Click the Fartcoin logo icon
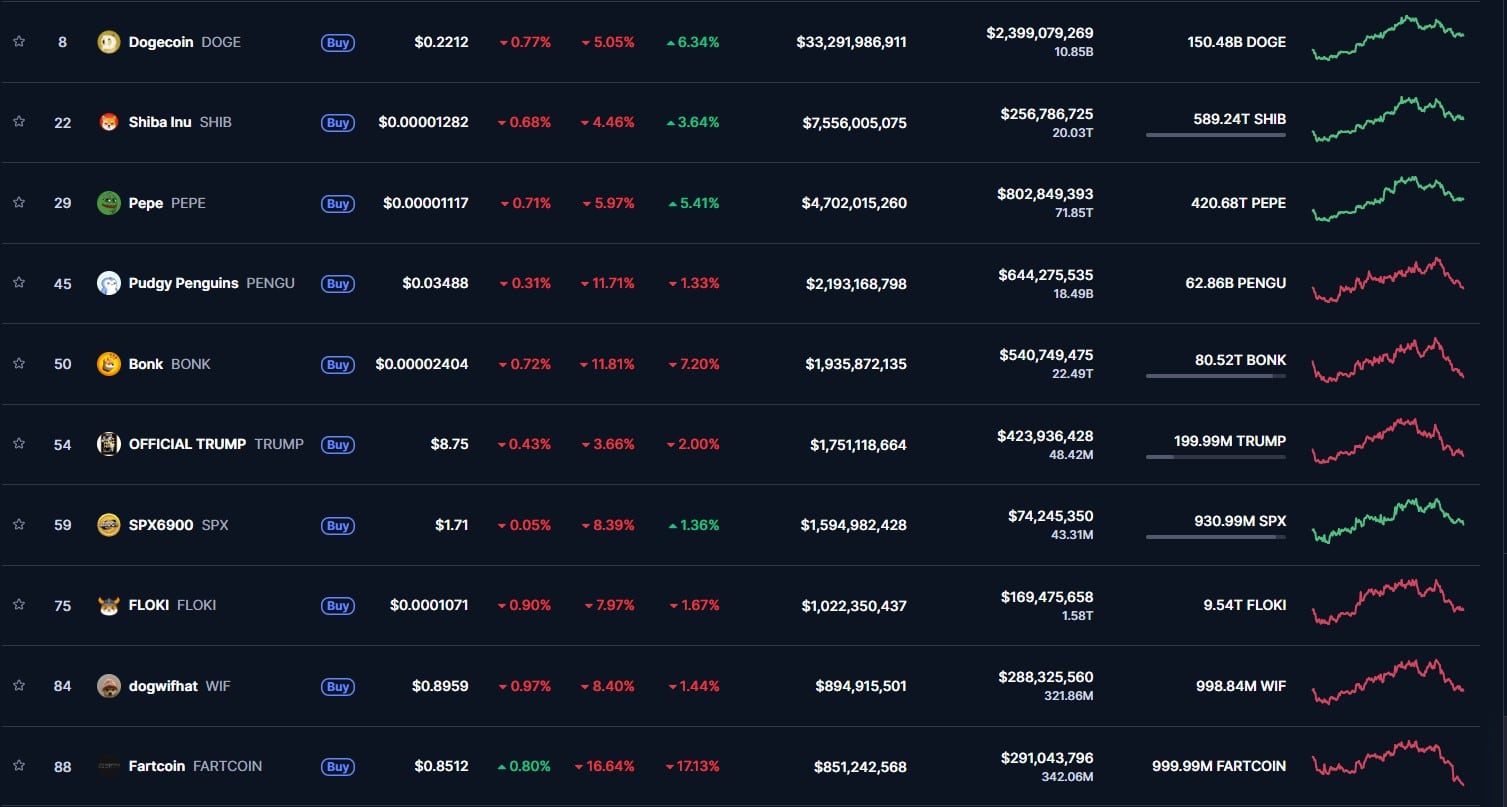Screen dimensions: 1507x807 pos(109,766)
